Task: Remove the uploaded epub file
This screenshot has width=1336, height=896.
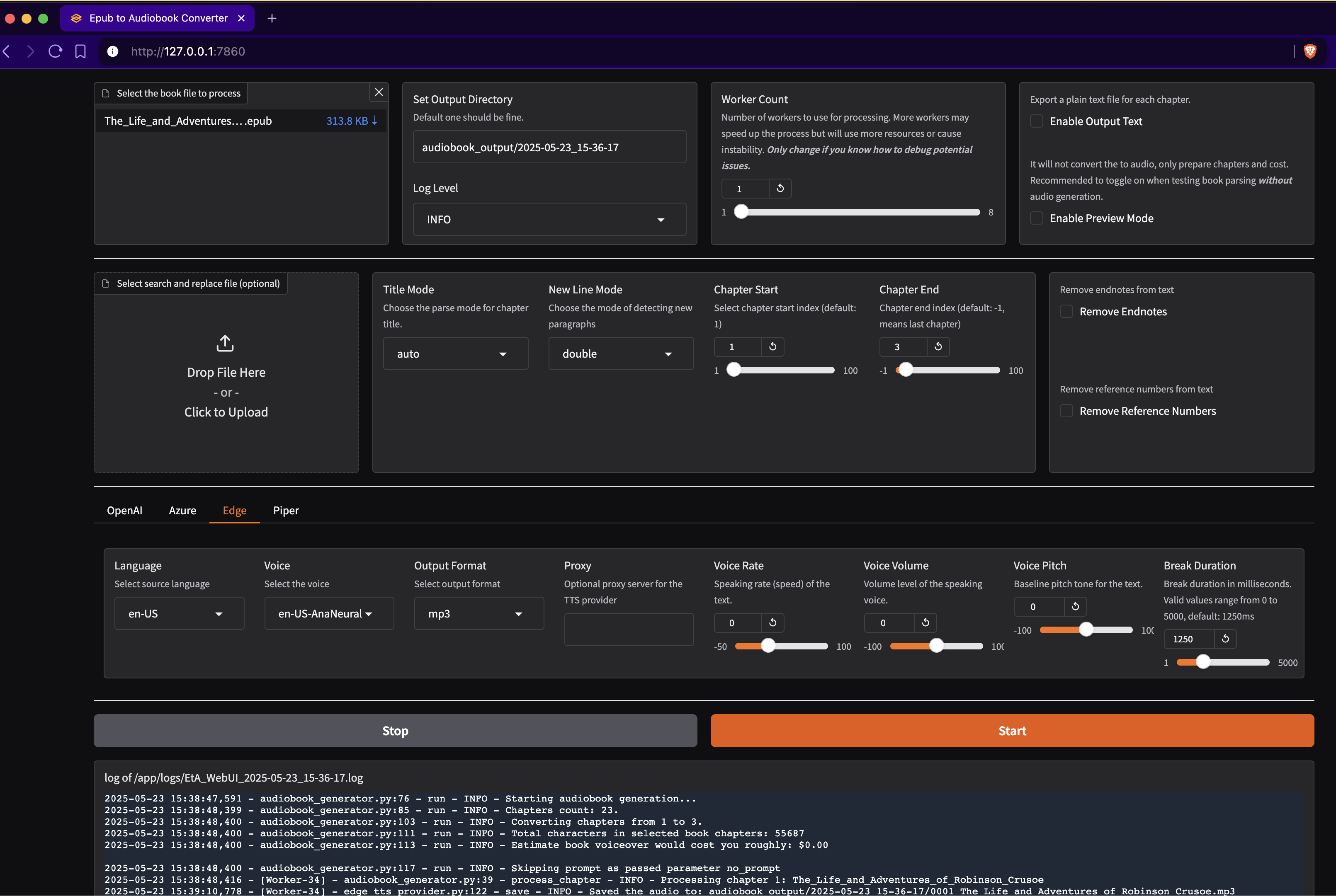Action: [379, 92]
